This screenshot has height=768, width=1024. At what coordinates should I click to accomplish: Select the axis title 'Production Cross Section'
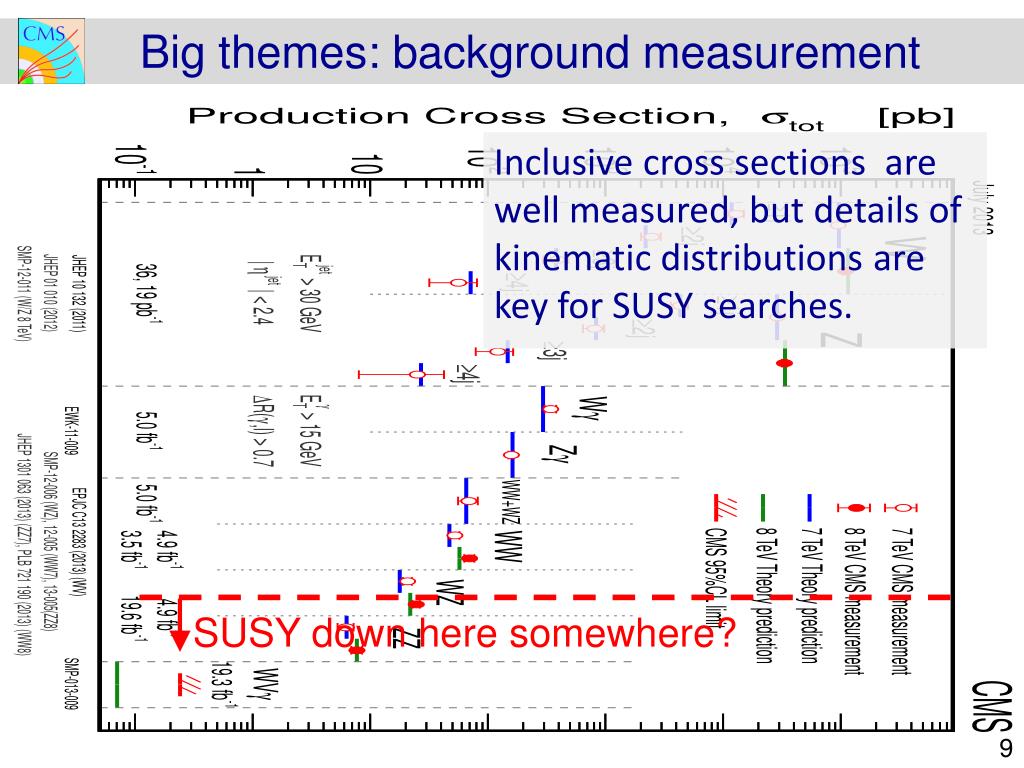[x=457, y=116]
